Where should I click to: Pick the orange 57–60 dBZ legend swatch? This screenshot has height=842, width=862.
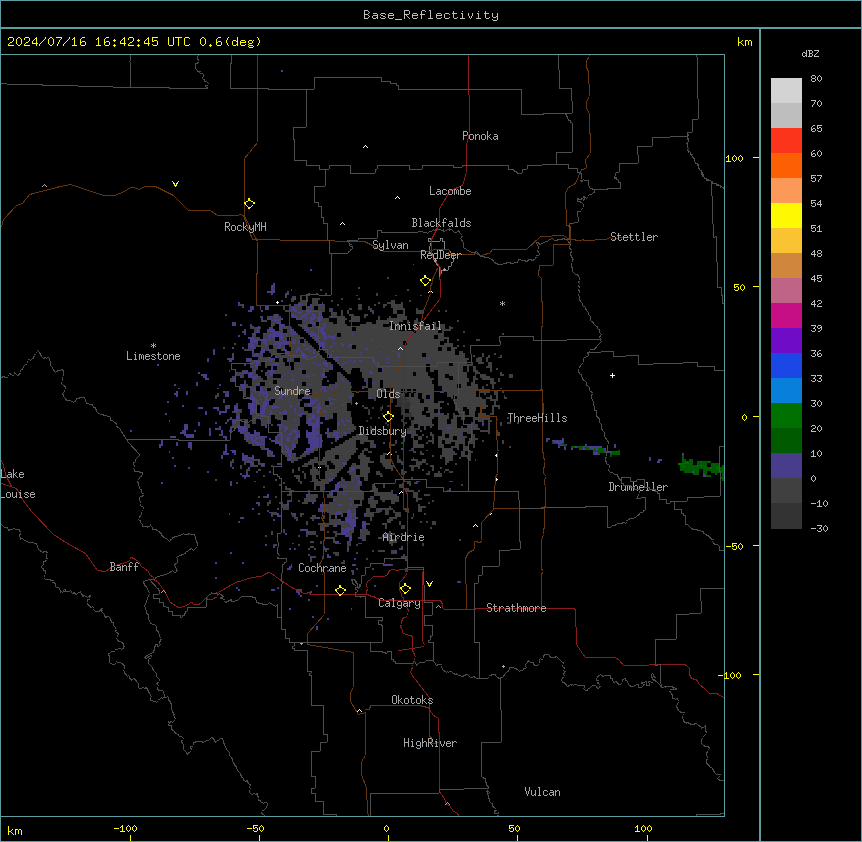tap(786, 165)
